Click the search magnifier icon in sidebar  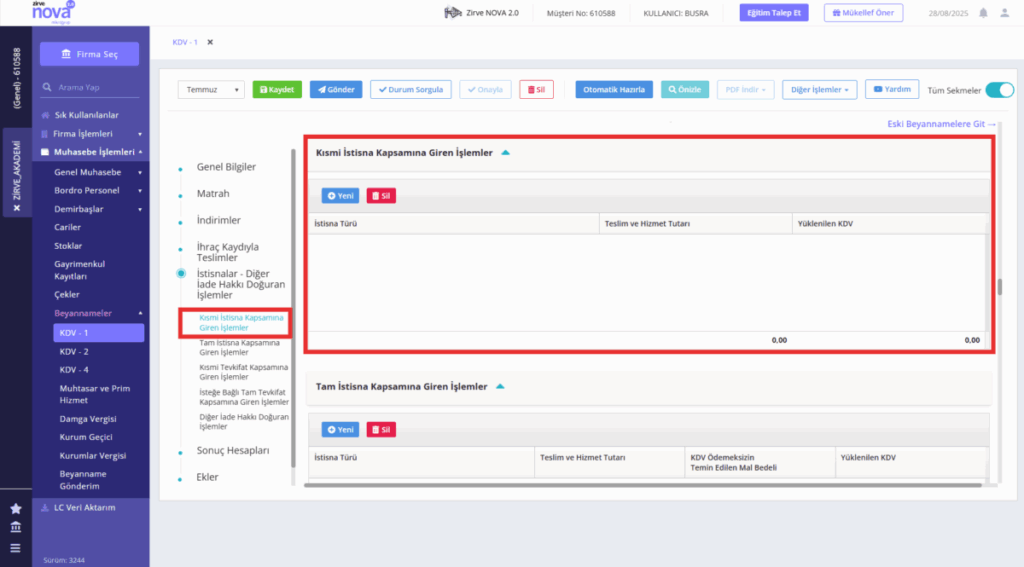coord(47,87)
